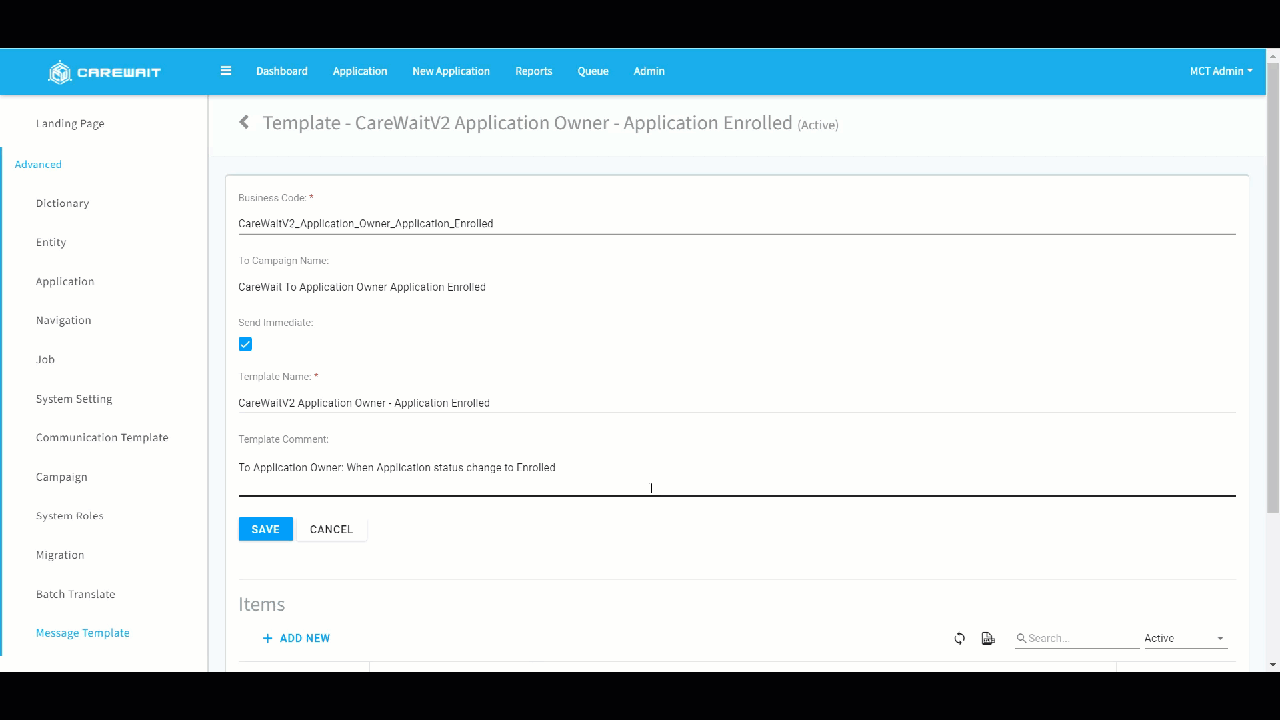The height and width of the screenshot is (720, 1280).
Task: Open System Roles in the sidebar
Action: [70, 516]
